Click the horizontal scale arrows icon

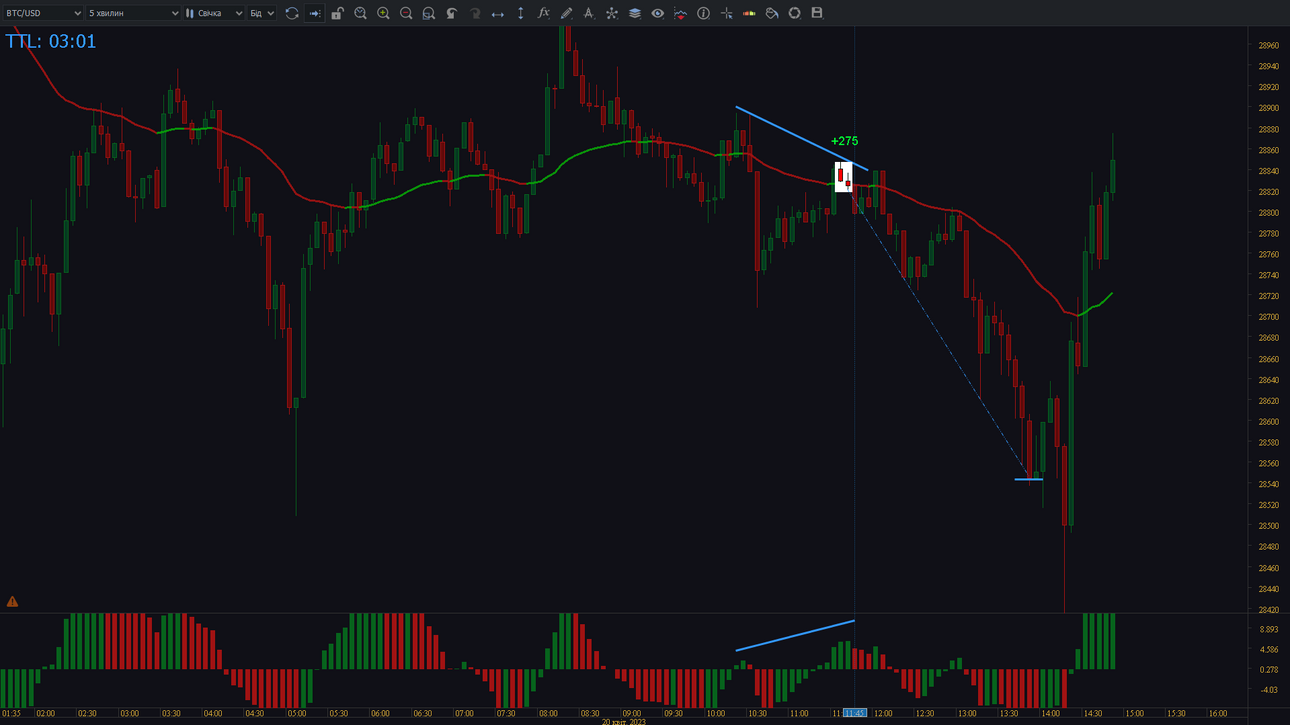498,13
